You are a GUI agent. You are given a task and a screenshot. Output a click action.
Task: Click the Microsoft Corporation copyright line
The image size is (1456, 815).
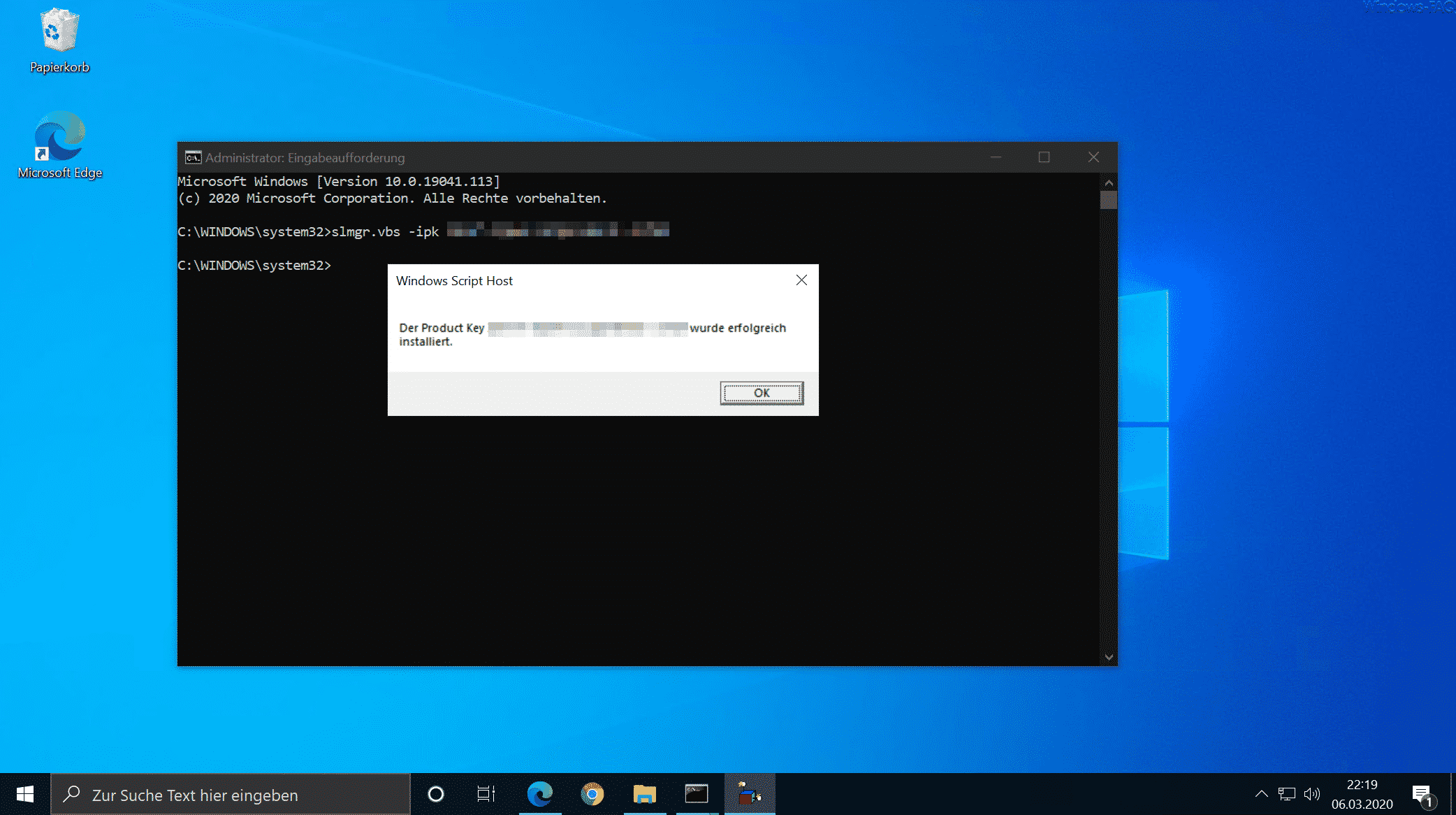click(x=392, y=199)
